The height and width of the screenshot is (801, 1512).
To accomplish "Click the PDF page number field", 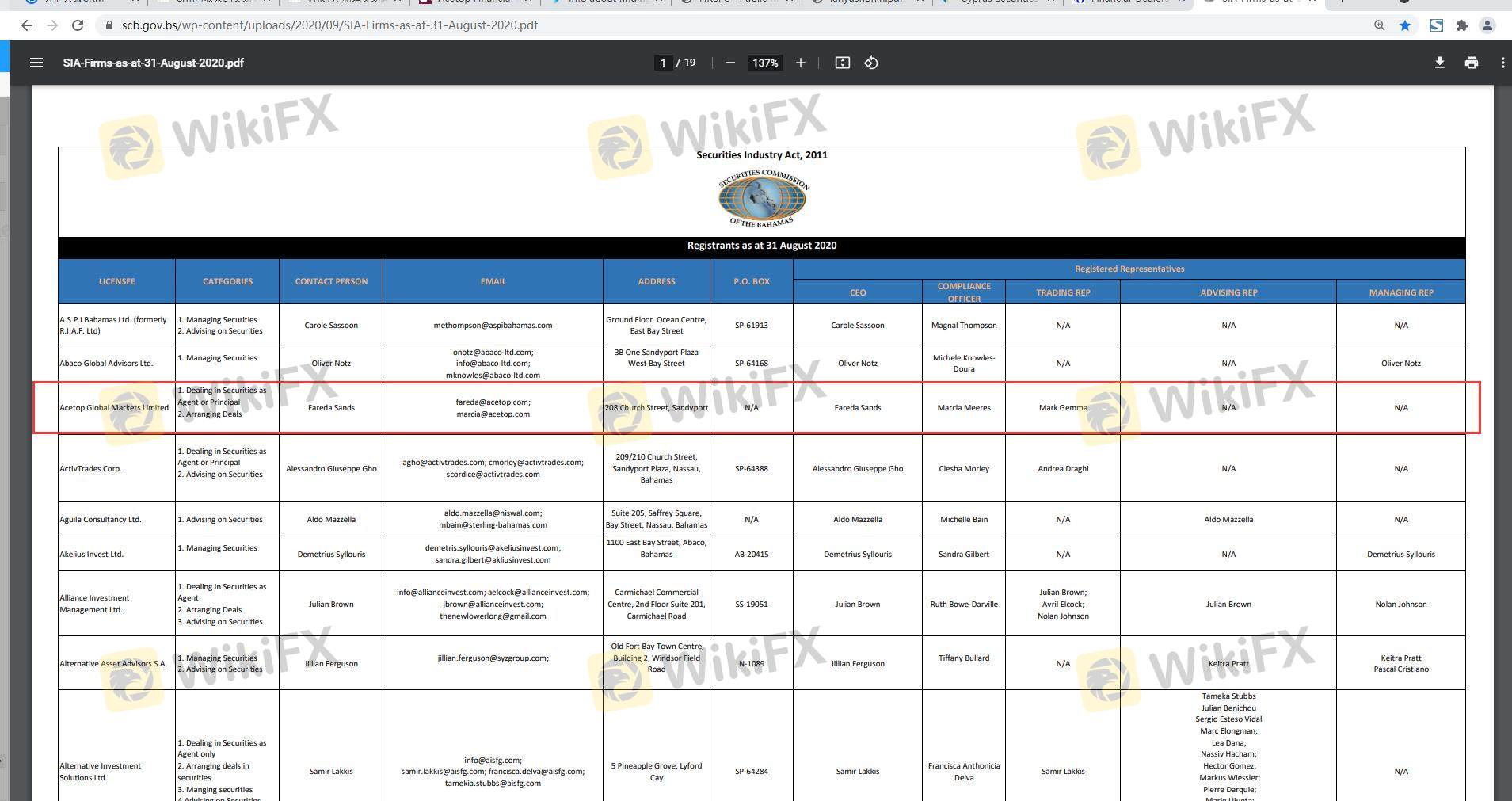I will (663, 63).
